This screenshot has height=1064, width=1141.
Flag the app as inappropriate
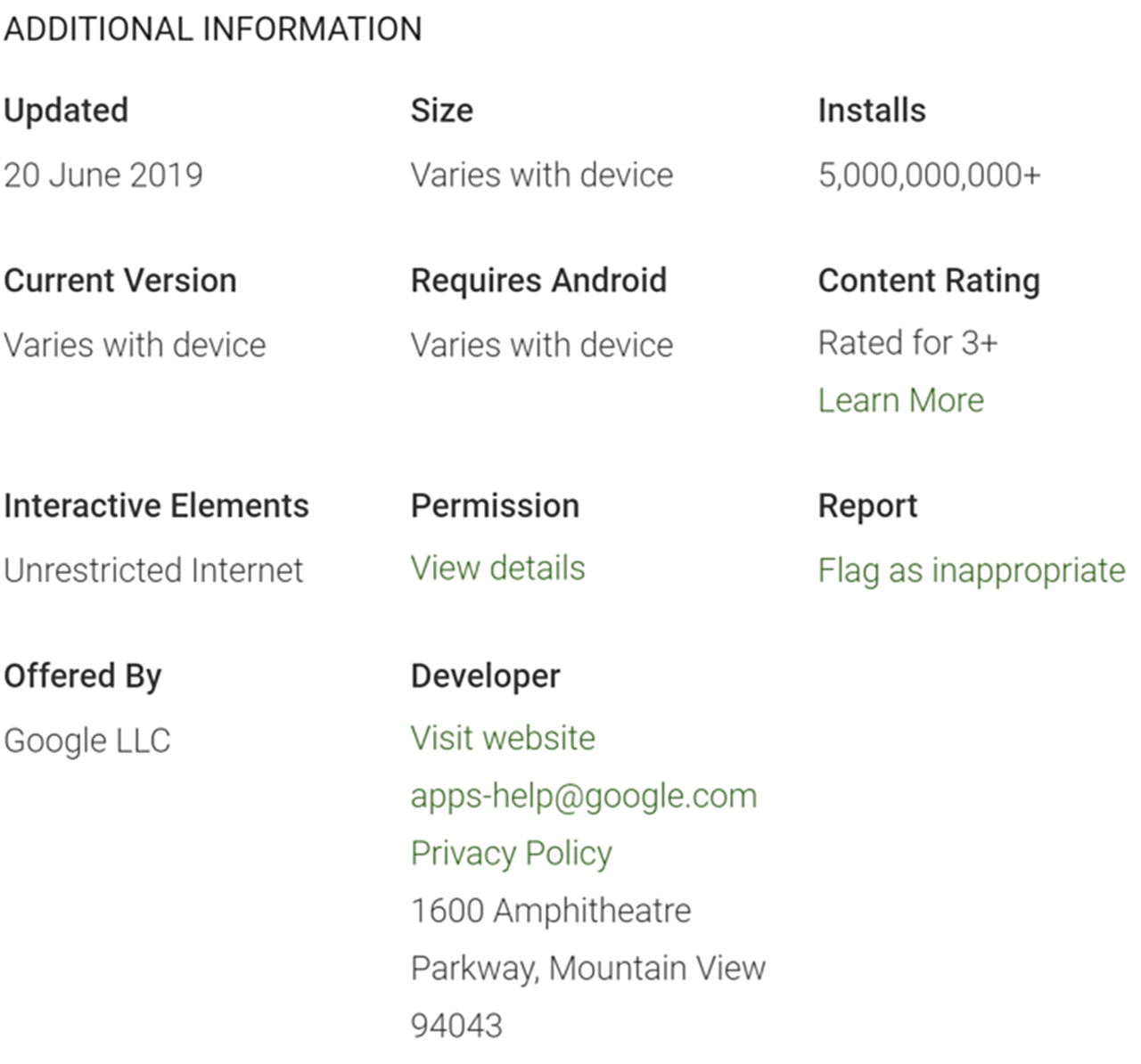[x=971, y=570]
